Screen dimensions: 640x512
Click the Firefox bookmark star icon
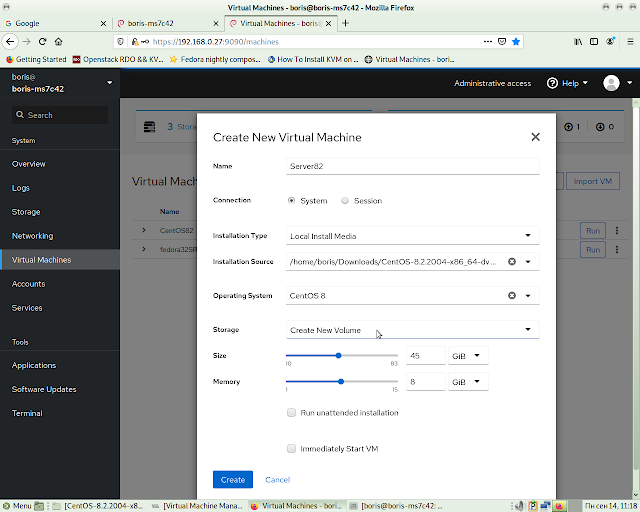tap(516, 42)
